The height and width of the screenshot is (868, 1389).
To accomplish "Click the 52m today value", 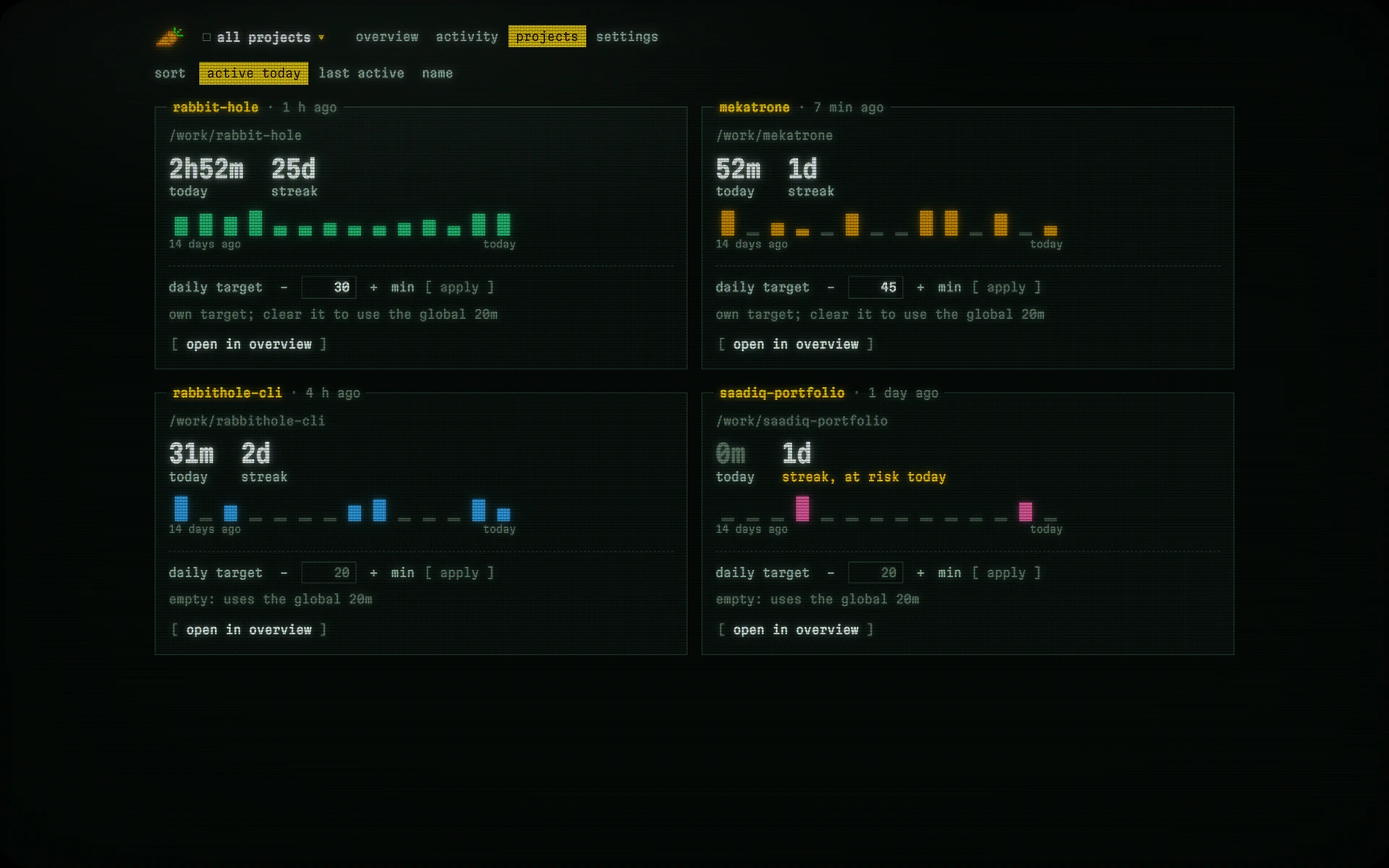I will [x=738, y=169].
